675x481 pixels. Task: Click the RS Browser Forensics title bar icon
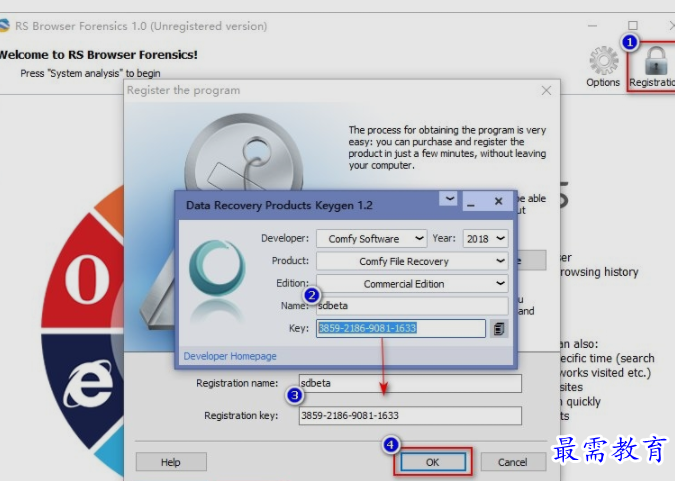click(4, 25)
